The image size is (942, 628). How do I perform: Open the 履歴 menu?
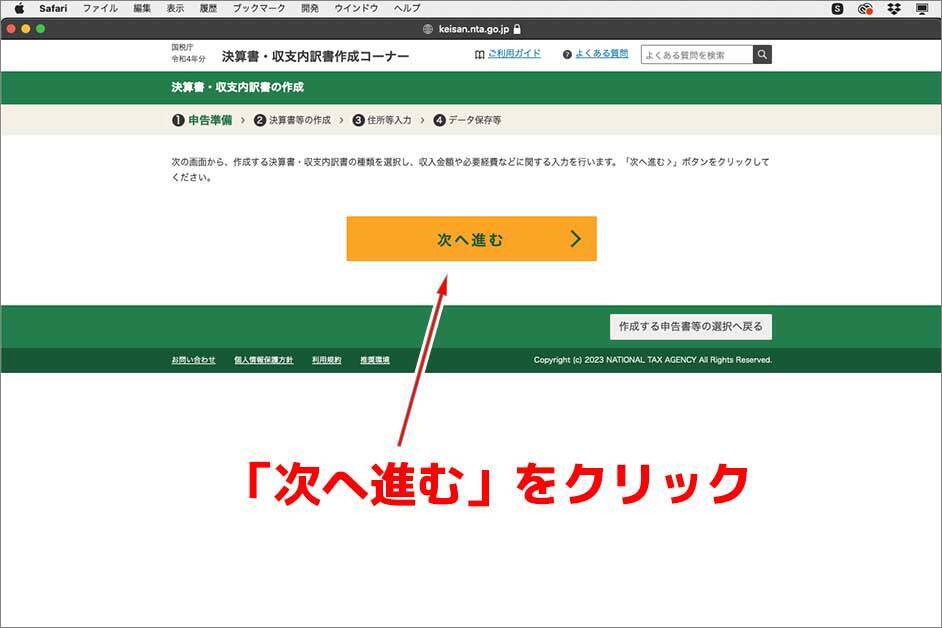point(208,8)
